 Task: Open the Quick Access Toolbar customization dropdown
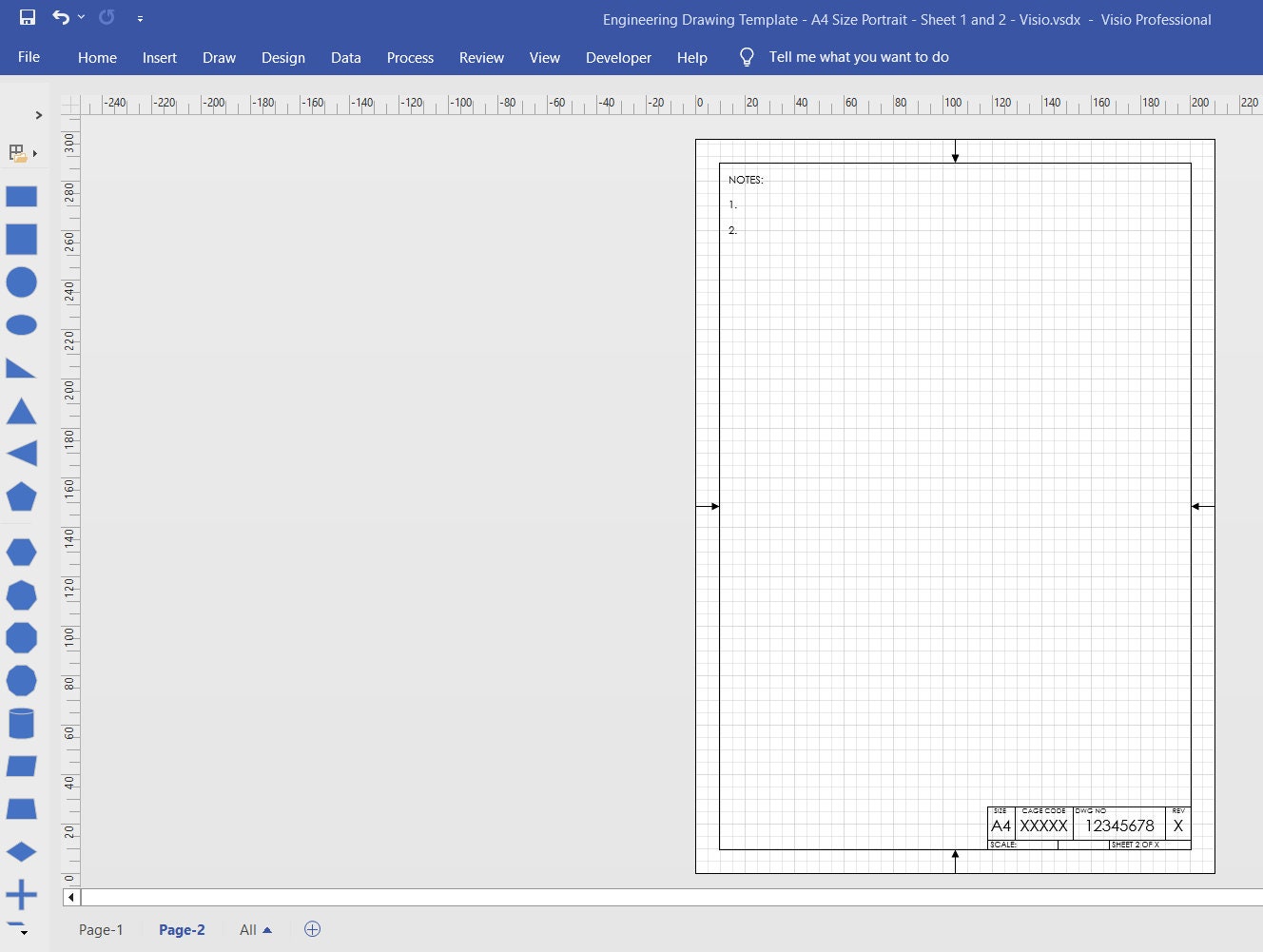(x=141, y=18)
